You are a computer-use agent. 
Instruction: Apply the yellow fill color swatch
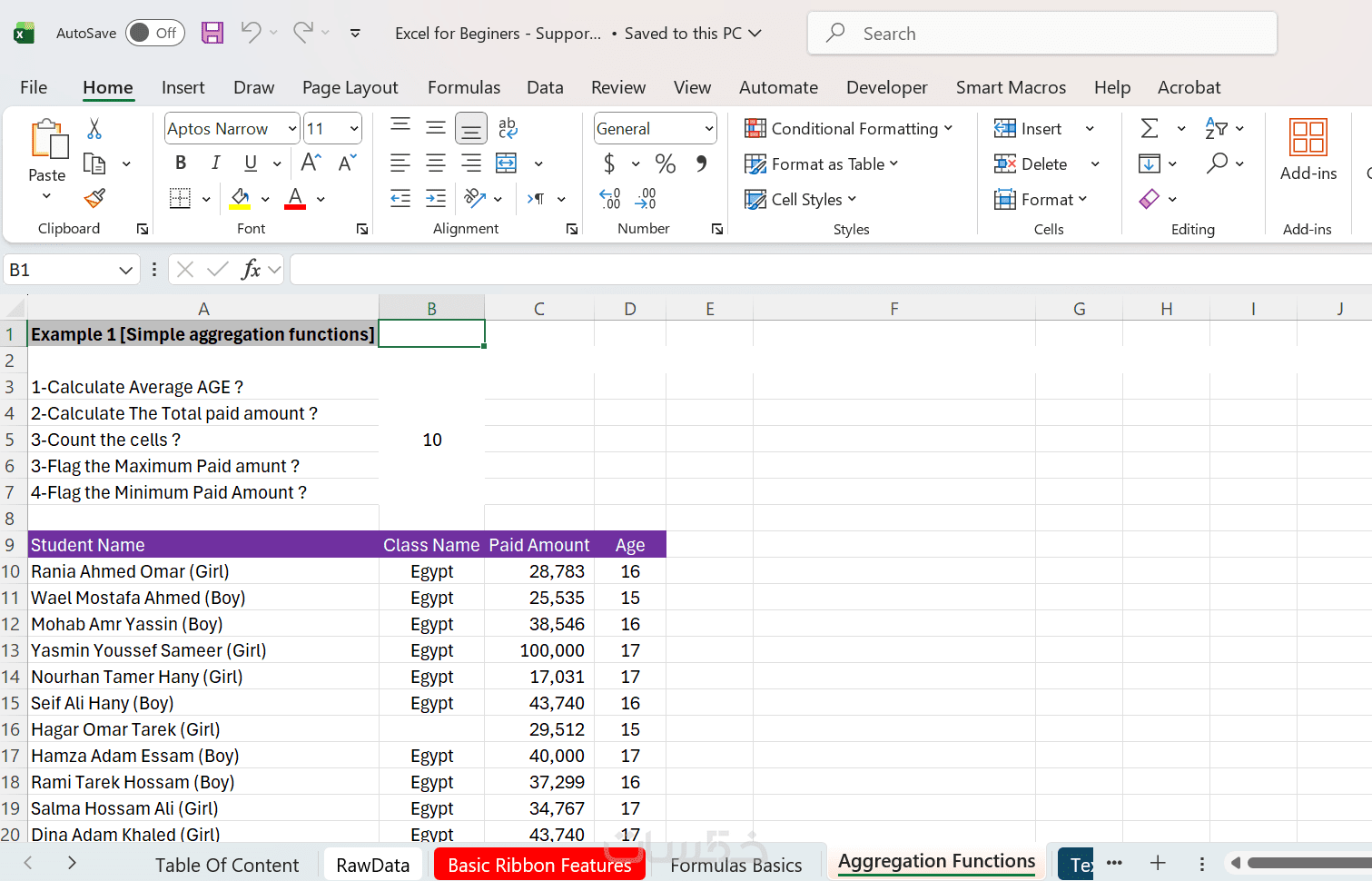(x=240, y=199)
